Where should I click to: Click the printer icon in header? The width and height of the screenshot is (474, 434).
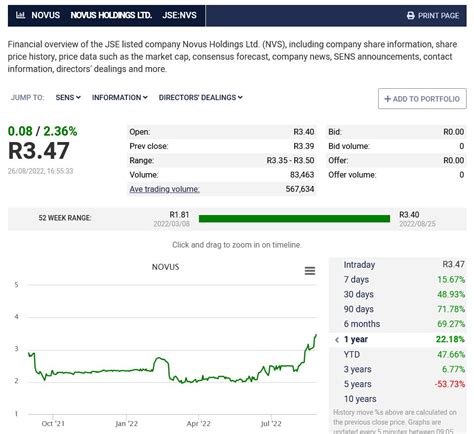click(411, 16)
